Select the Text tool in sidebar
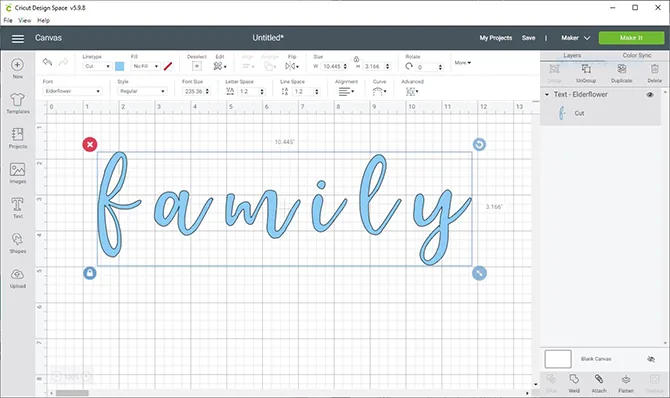Screen dimensions: 670x398 pos(18,204)
